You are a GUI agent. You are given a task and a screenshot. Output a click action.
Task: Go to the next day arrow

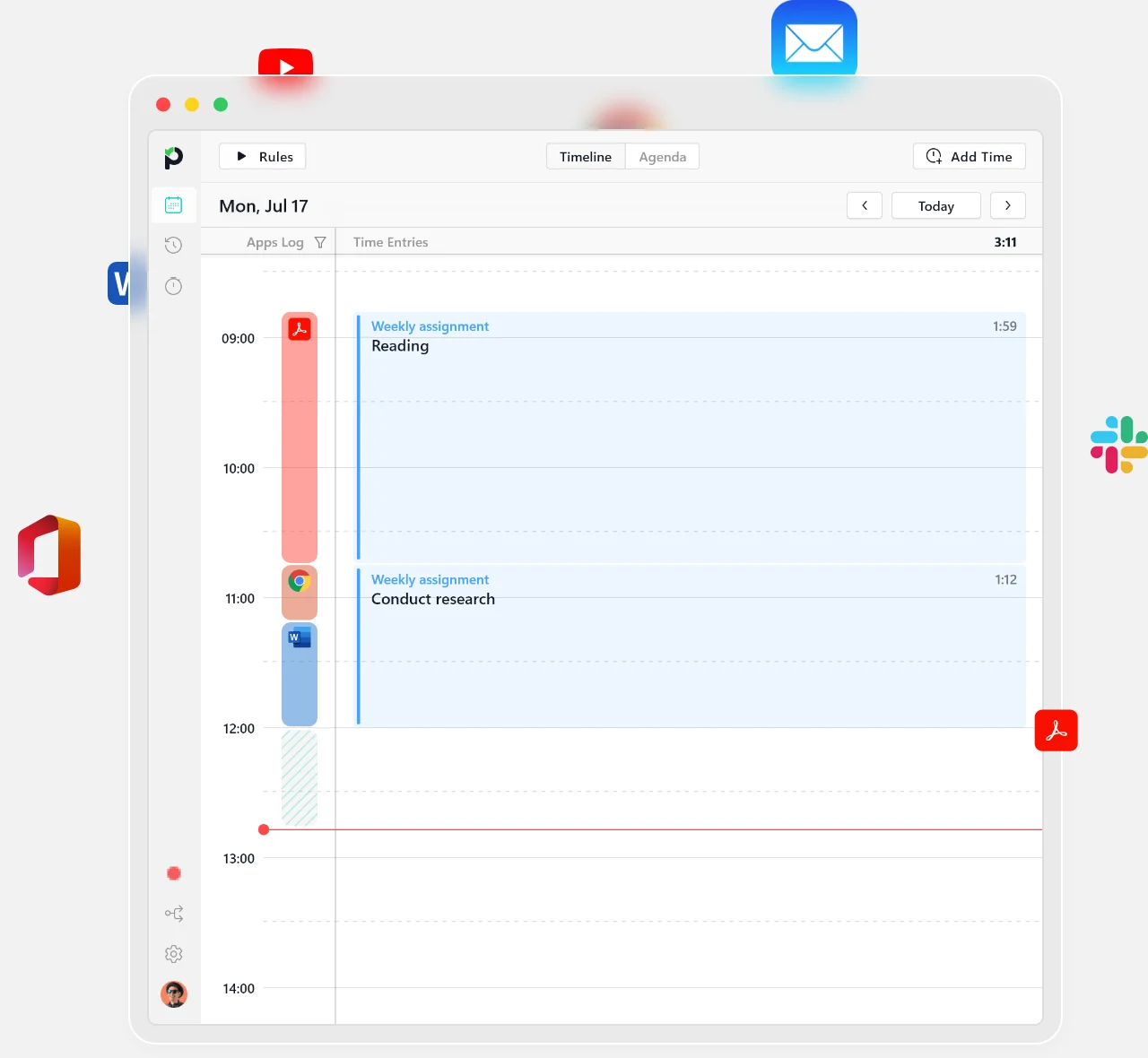1007,205
